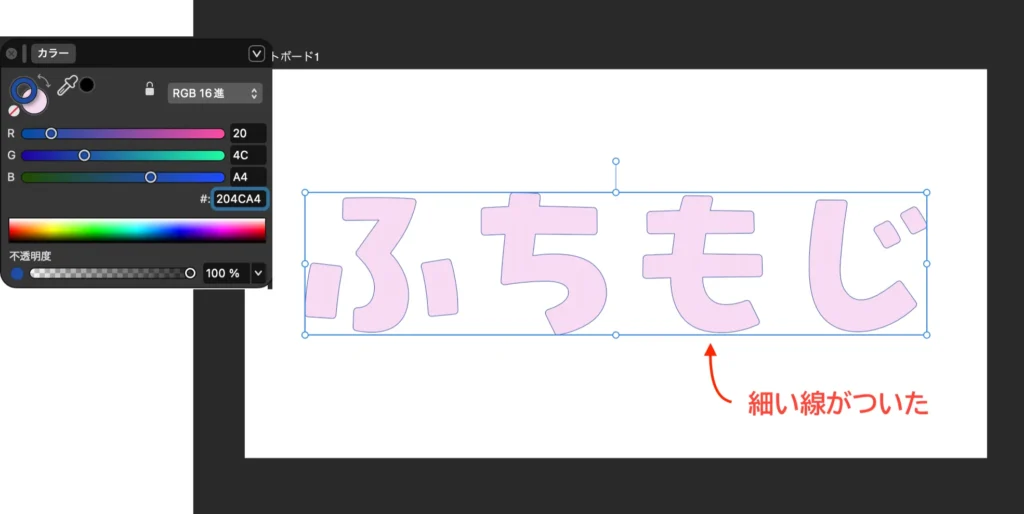Toggle the color lock padlock

[149, 88]
